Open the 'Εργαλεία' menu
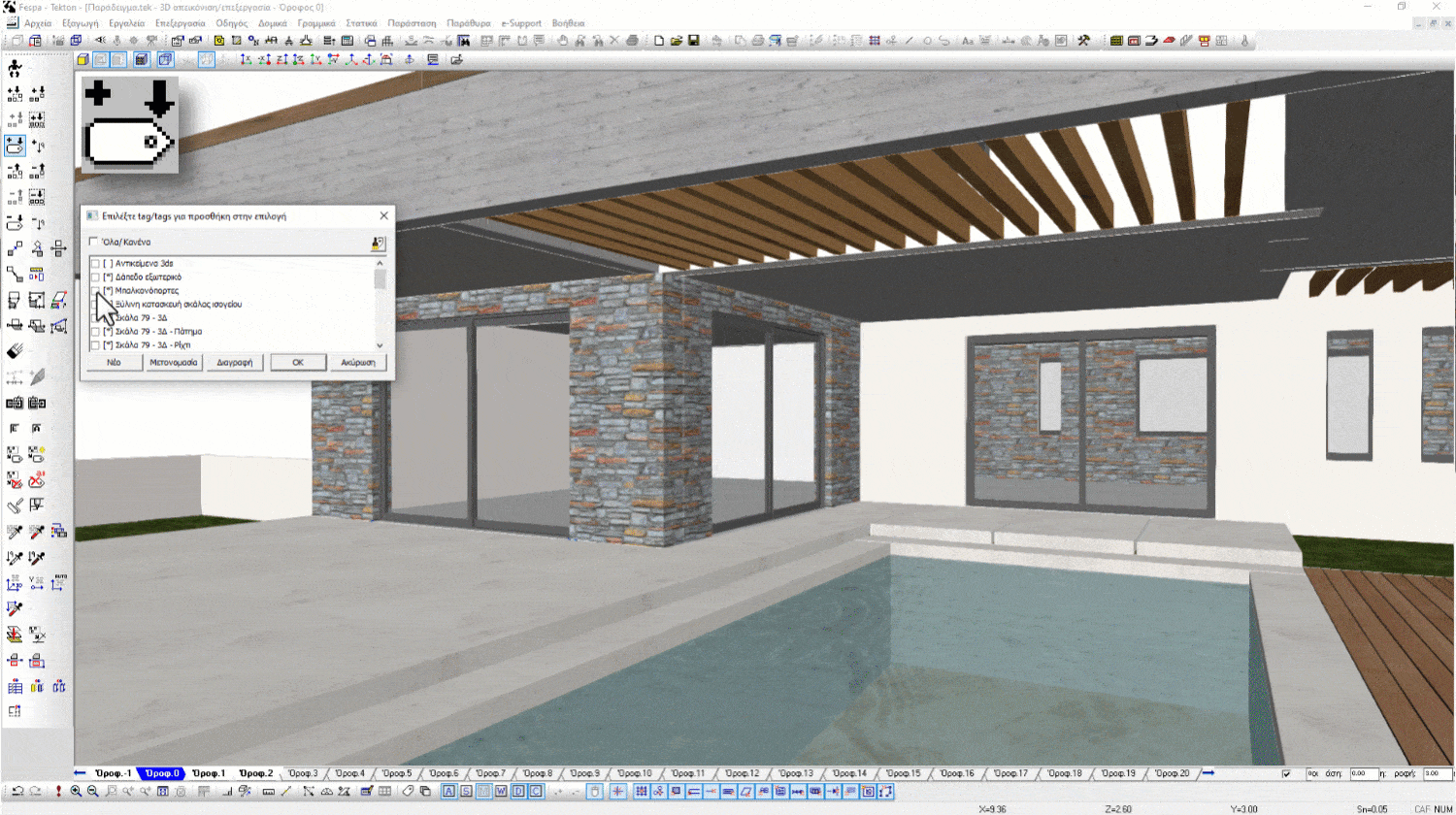 coord(126,23)
